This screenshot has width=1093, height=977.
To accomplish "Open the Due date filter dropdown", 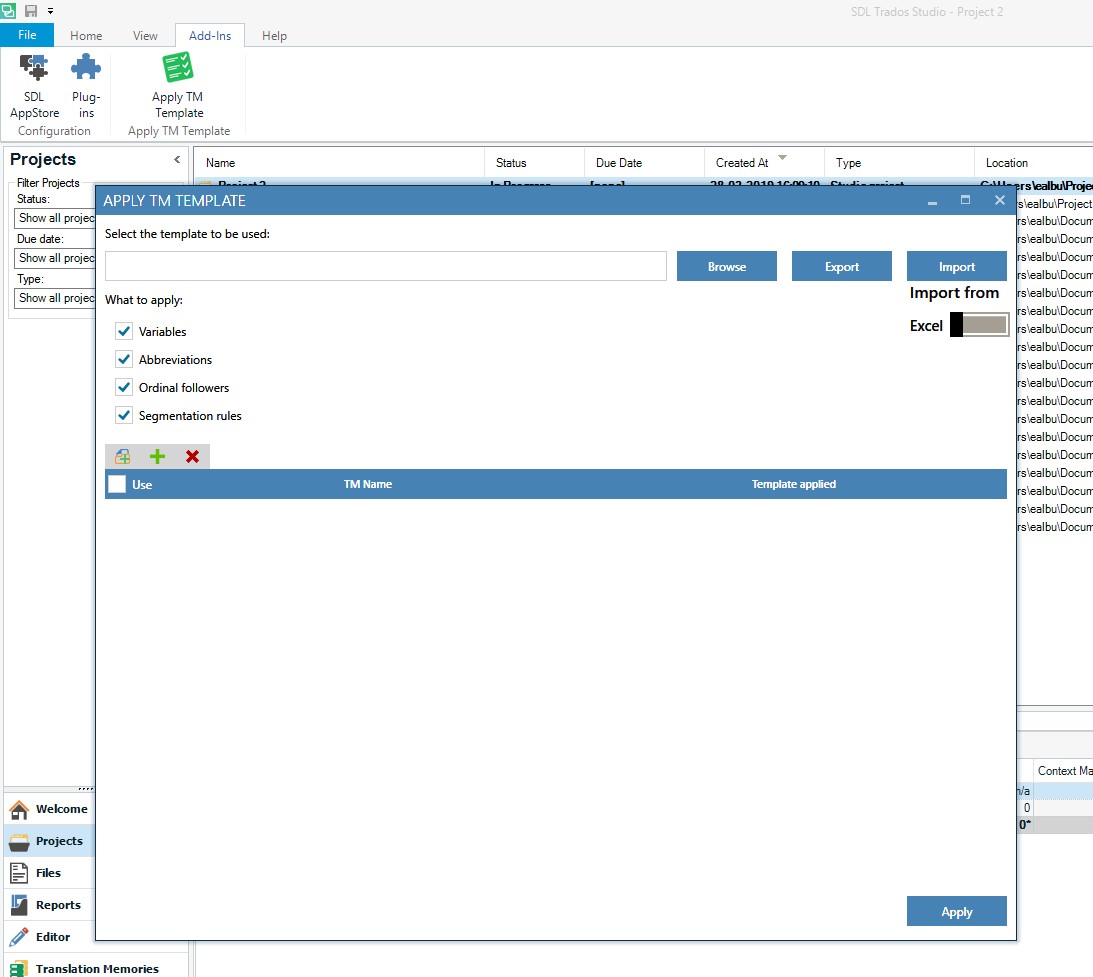I will click(54, 258).
